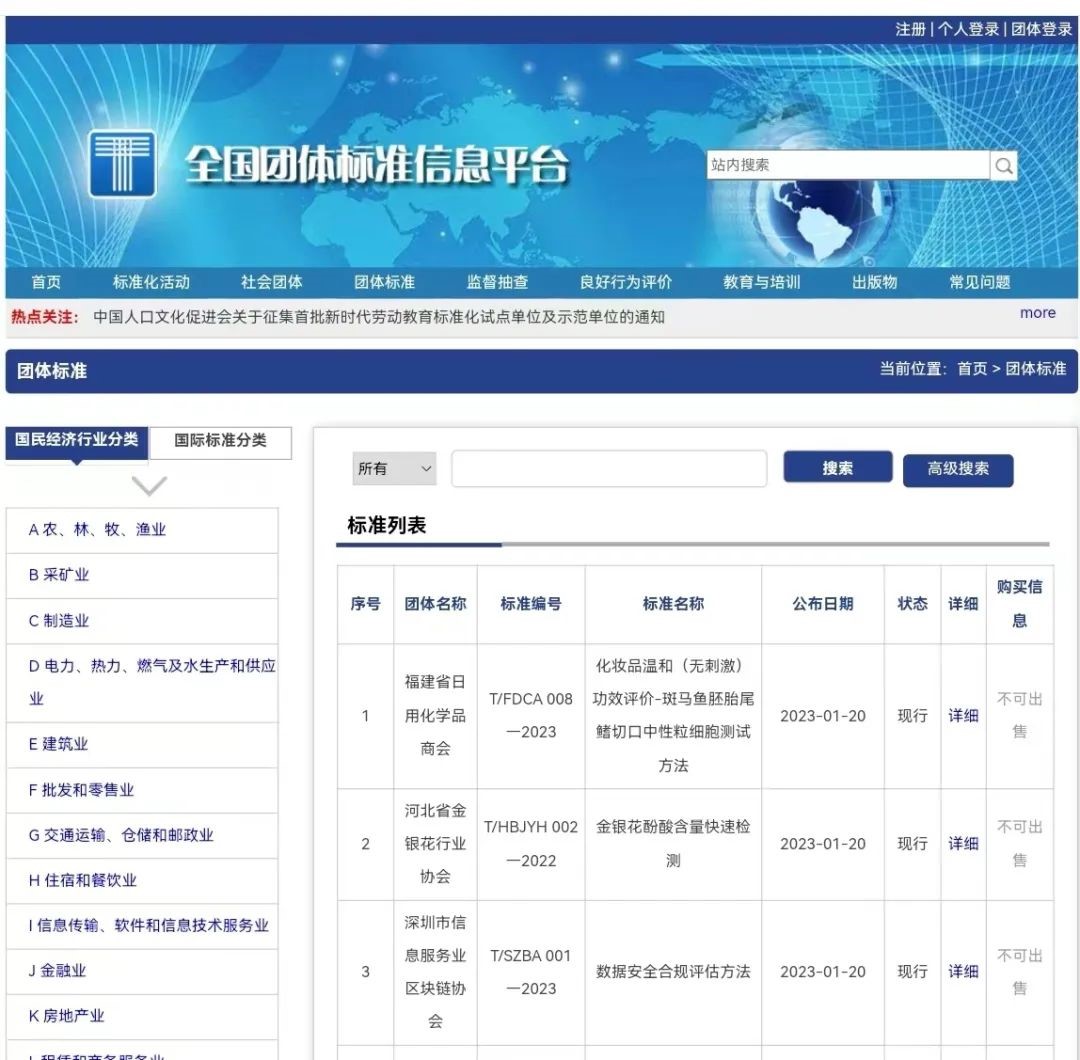The image size is (1080, 1060).
Task: Click the magnifier search icon
Action: [1004, 165]
